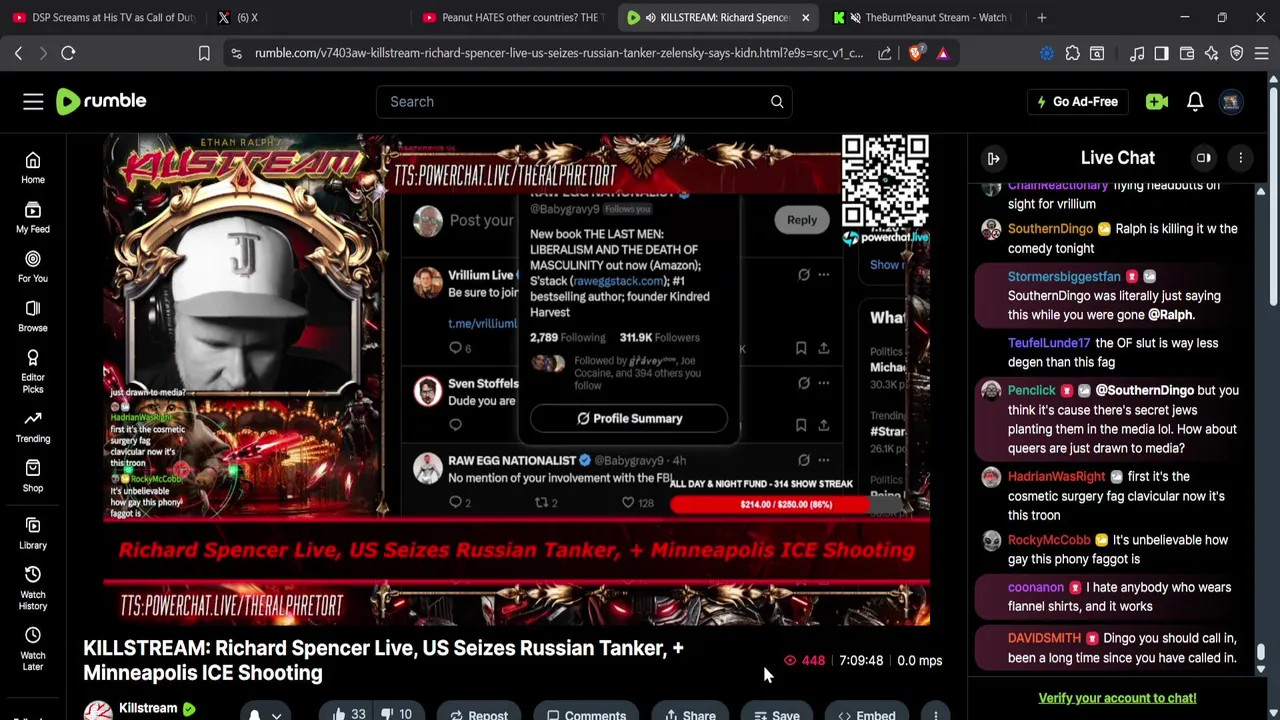
Task: Open the user profile avatar menu
Action: [1231, 101]
